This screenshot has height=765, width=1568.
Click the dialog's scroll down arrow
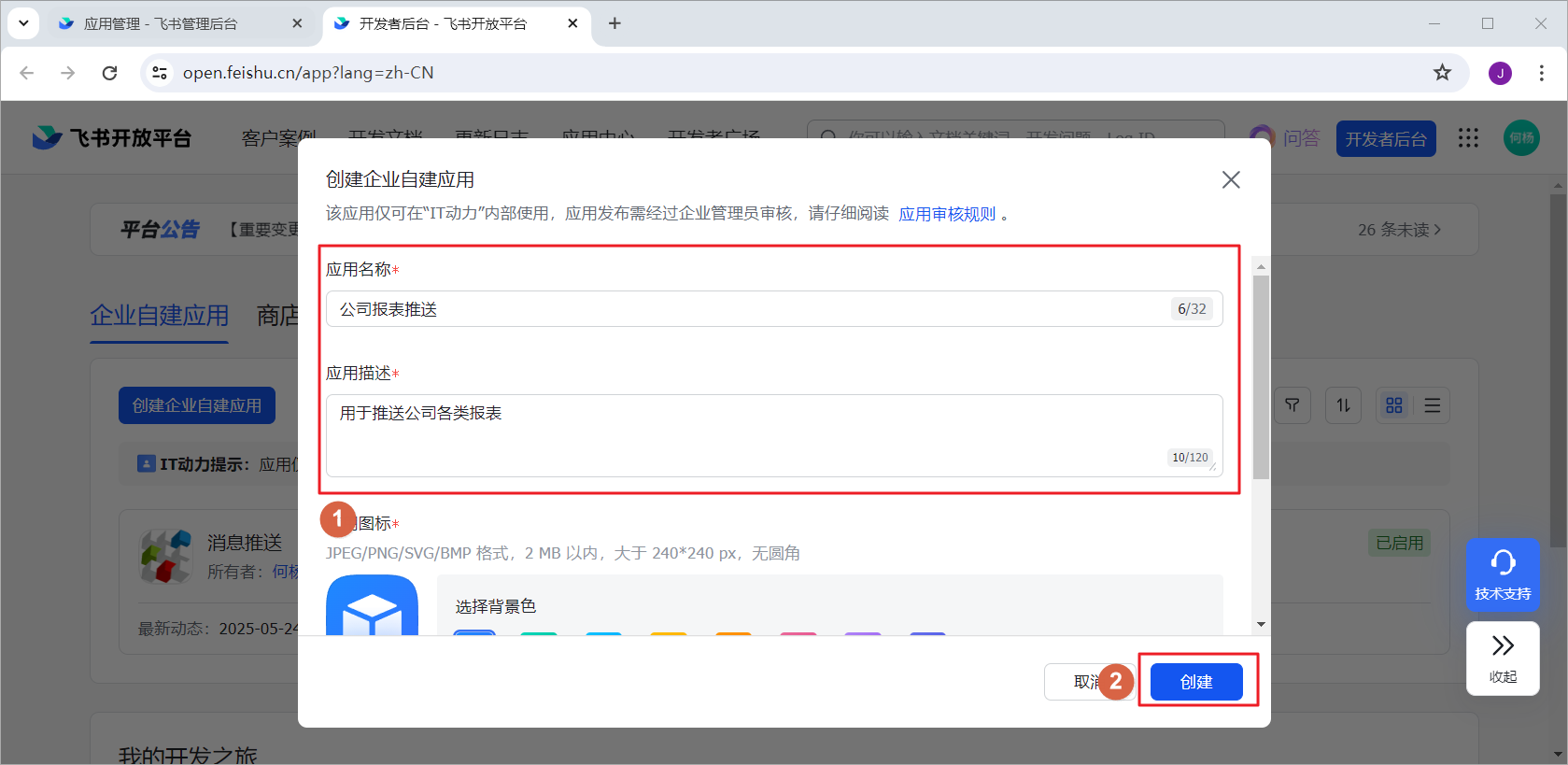1261,624
